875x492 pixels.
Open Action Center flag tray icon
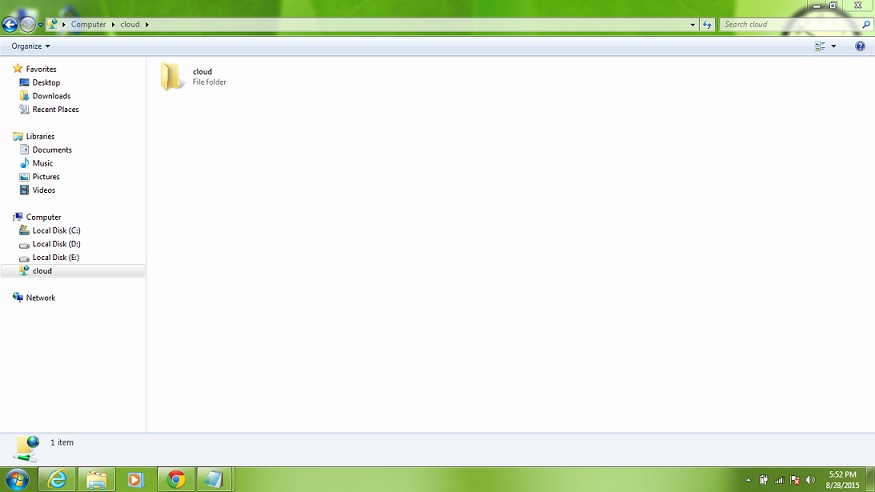point(795,480)
